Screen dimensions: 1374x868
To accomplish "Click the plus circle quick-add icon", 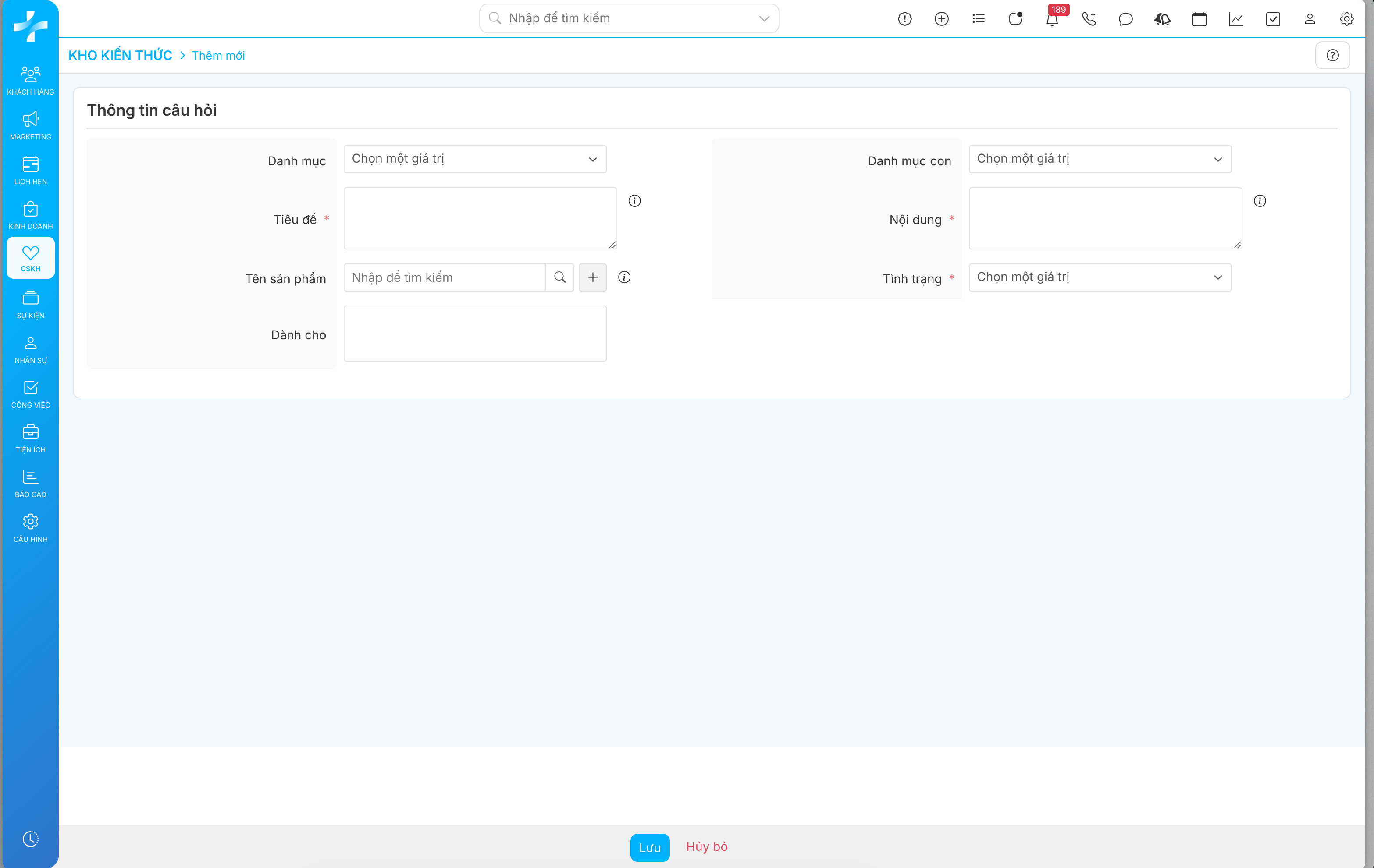I will [941, 19].
